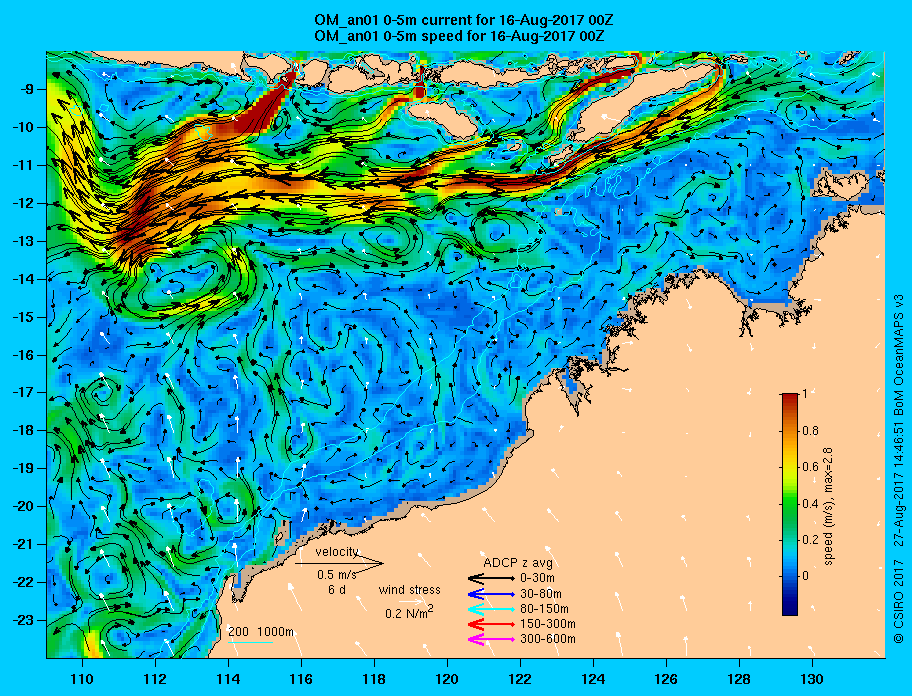Click the -9 latitude axis label
This screenshot has width=912, height=696.
coord(26,90)
